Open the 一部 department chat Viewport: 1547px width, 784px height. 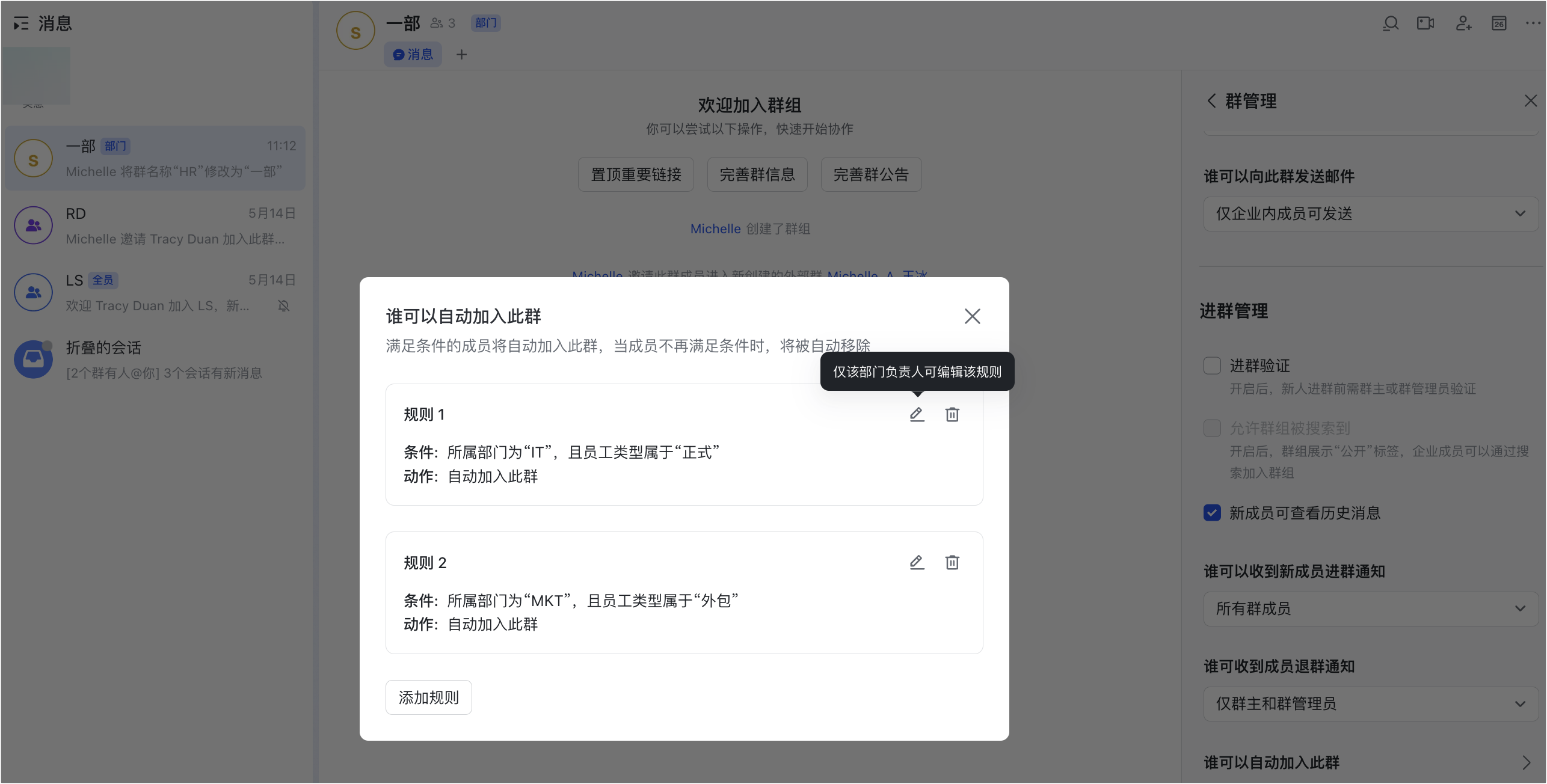[155, 158]
